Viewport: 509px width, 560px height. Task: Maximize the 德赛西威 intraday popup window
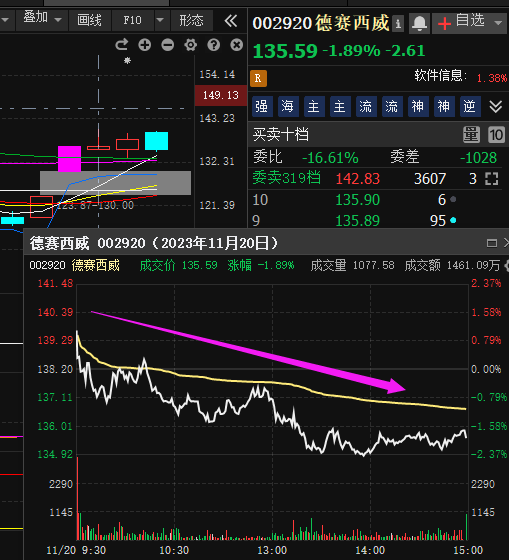point(492,243)
